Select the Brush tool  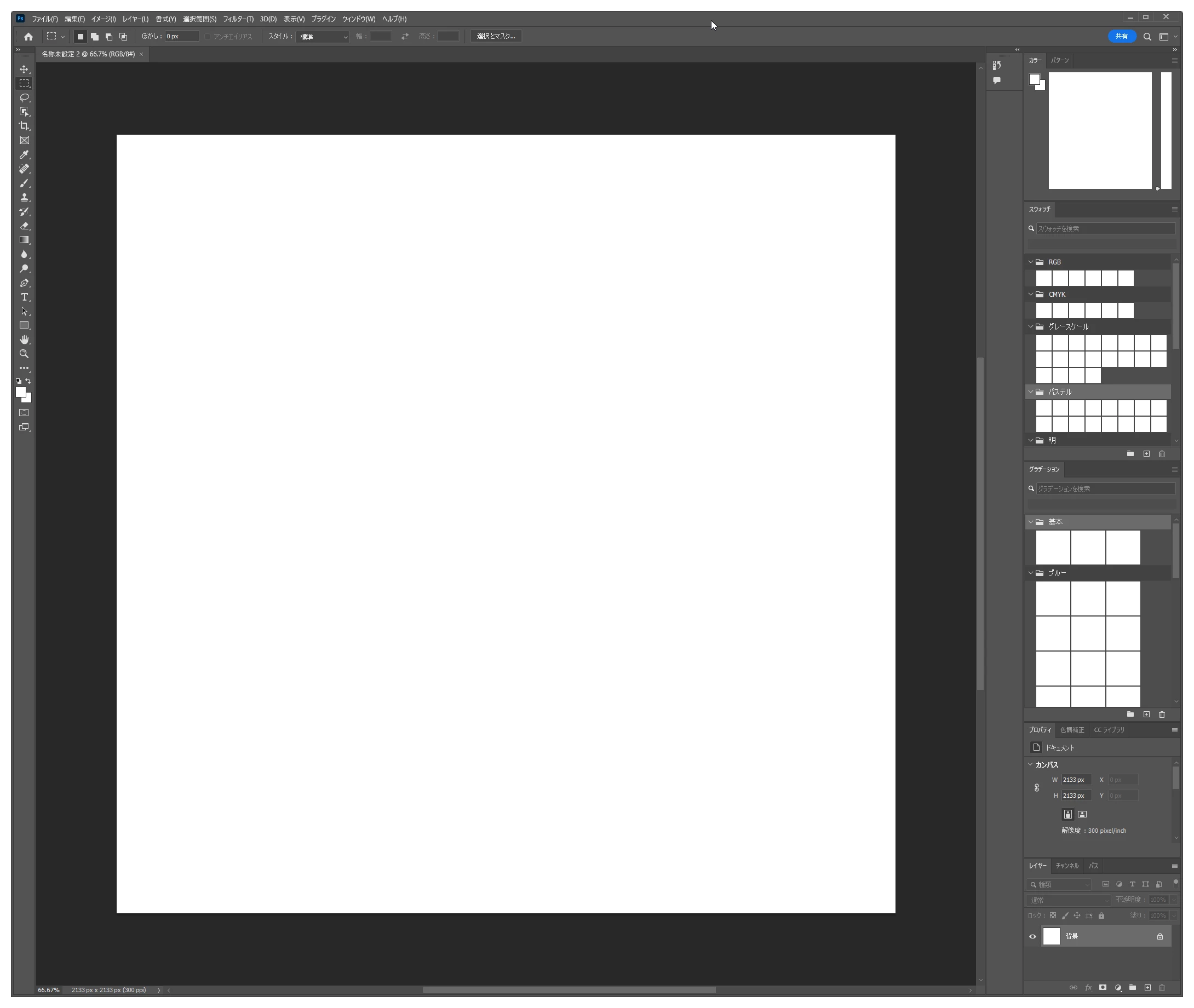coord(24,183)
